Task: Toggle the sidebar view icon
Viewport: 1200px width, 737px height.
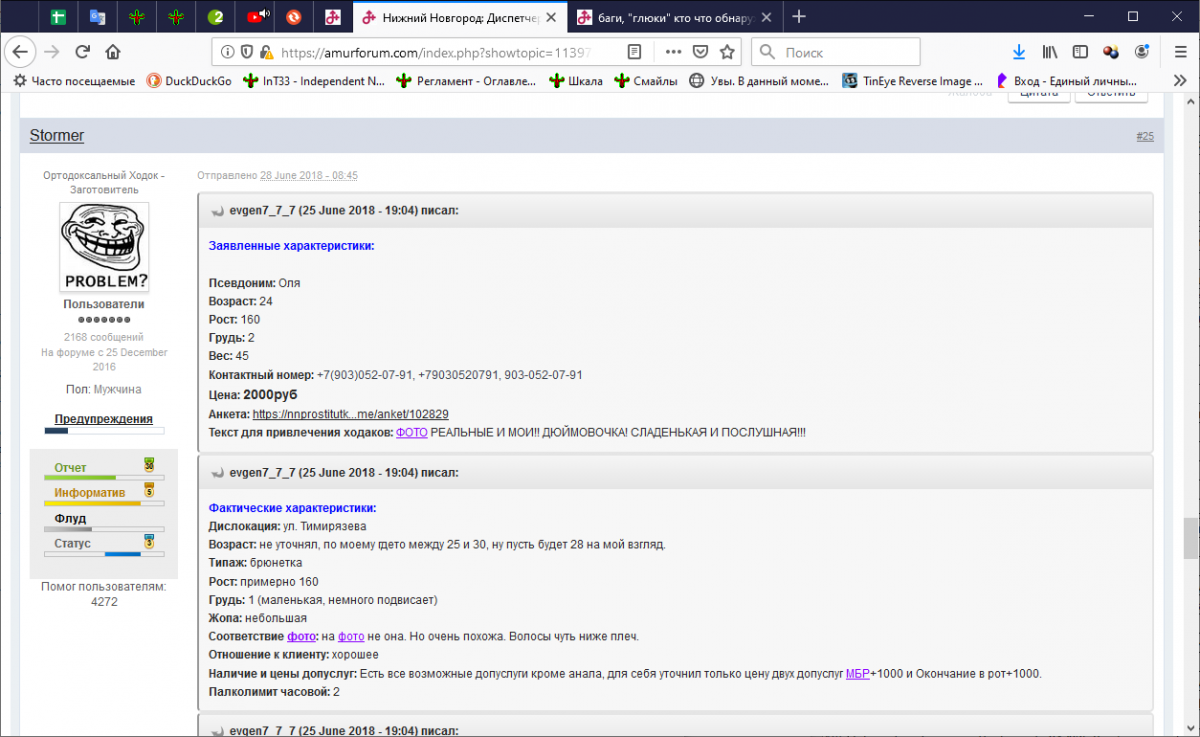Action: point(1080,52)
